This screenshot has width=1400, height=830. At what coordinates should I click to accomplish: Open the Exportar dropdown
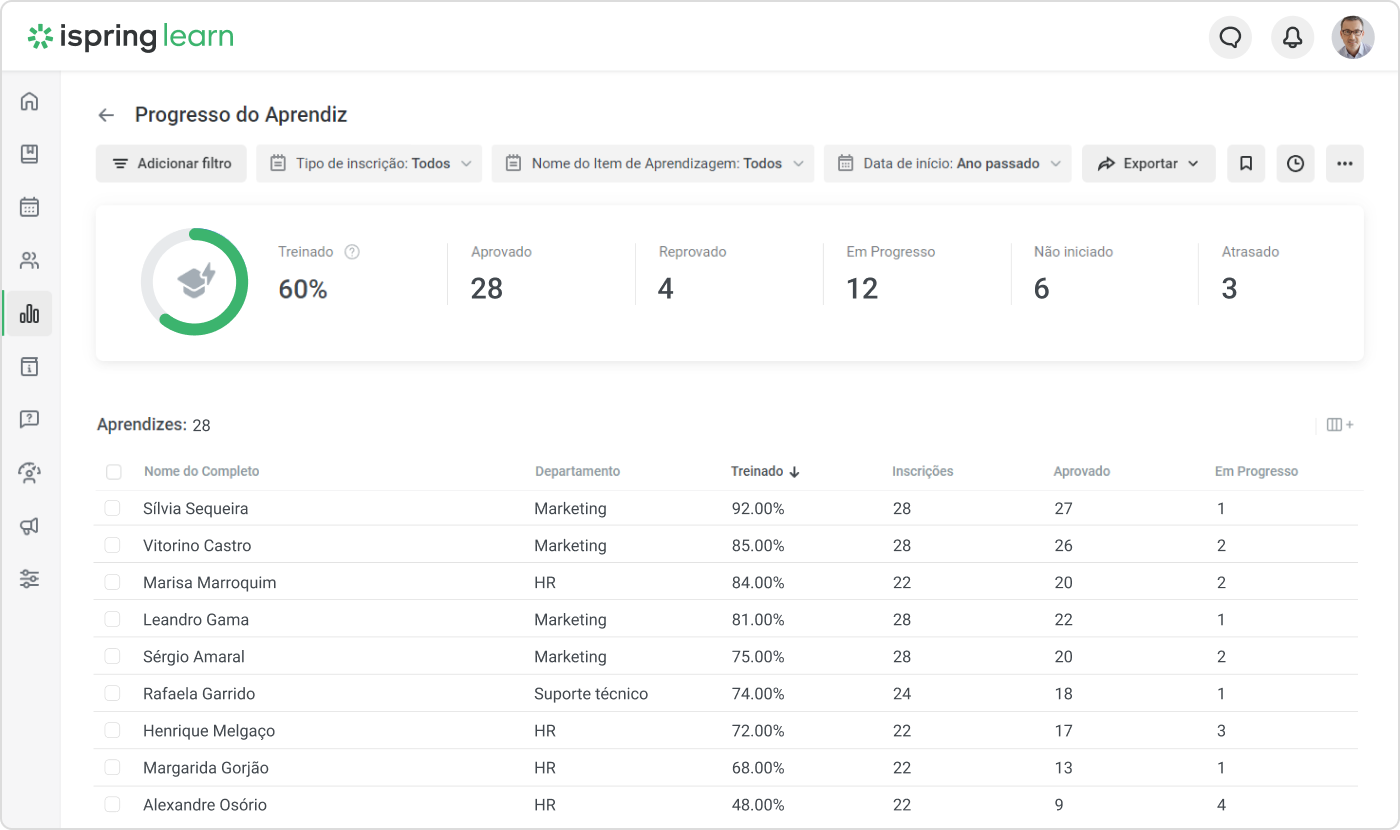coord(1149,163)
